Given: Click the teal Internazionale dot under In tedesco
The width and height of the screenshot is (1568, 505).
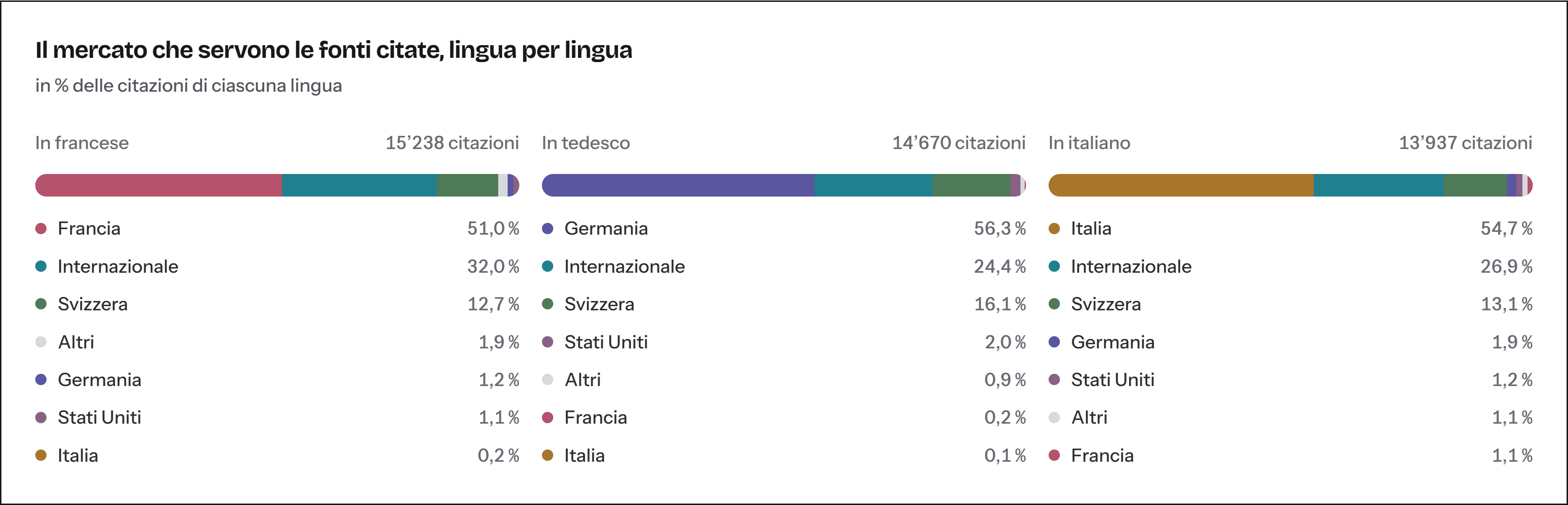Looking at the screenshot, I should point(547,266).
